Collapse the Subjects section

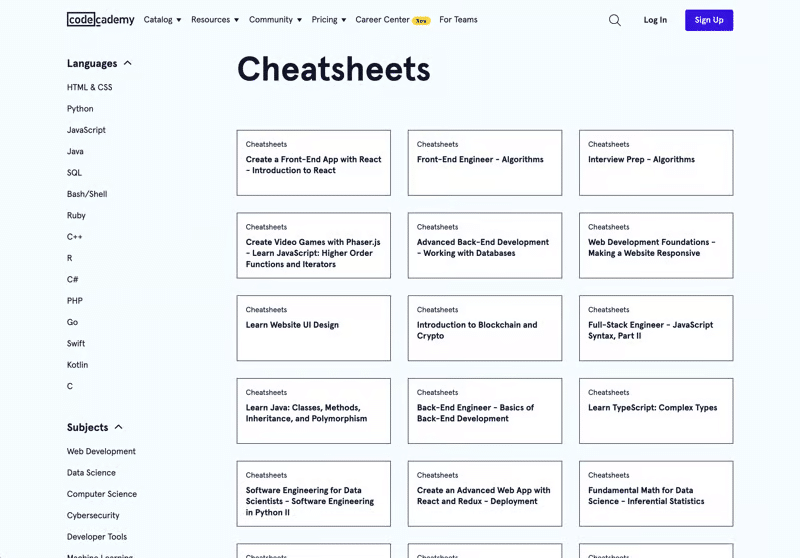pos(94,427)
